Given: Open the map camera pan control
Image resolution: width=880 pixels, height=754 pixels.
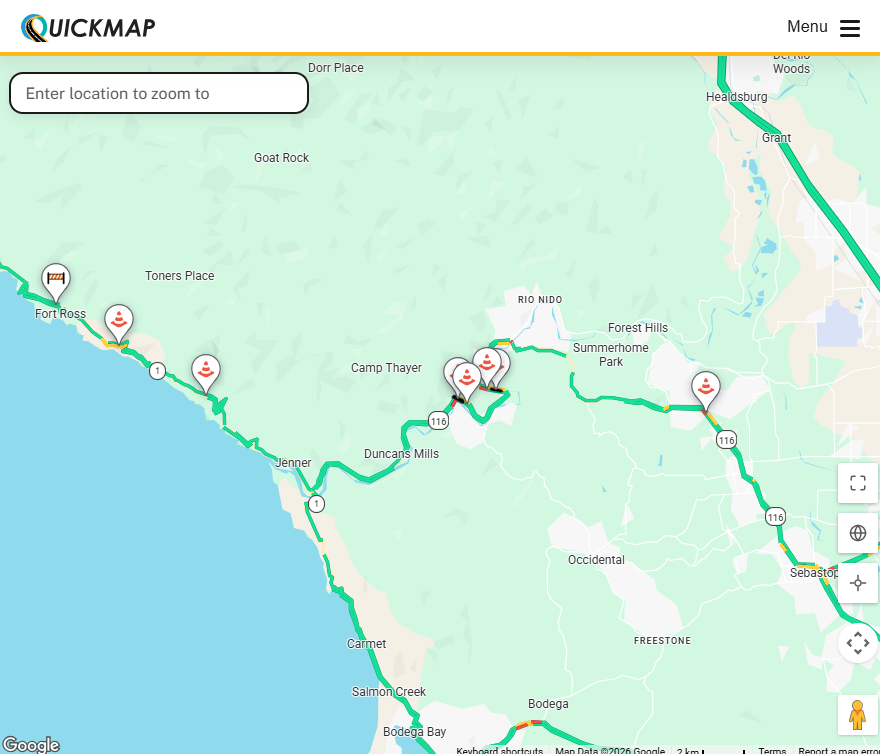Looking at the screenshot, I should (x=858, y=643).
